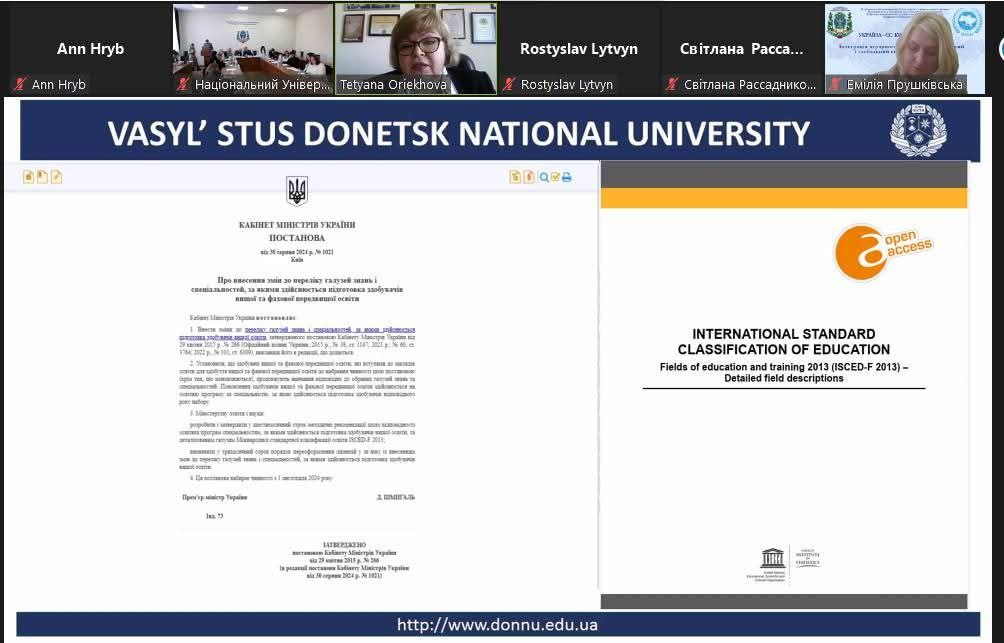The width and height of the screenshot is (1004, 643).
Task: Click Rostyslav Lytvyn's muted microphone icon
Action: pyautogui.click(x=509, y=84)
